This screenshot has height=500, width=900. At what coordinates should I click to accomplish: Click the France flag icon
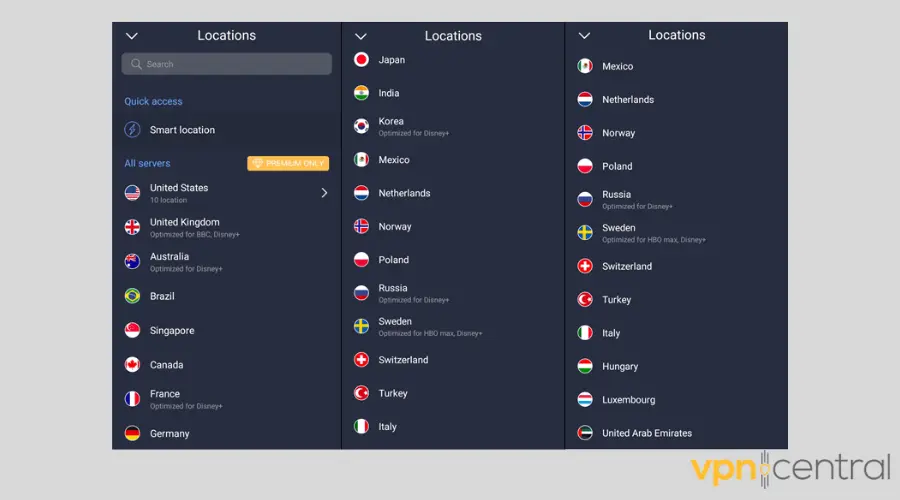133,399
